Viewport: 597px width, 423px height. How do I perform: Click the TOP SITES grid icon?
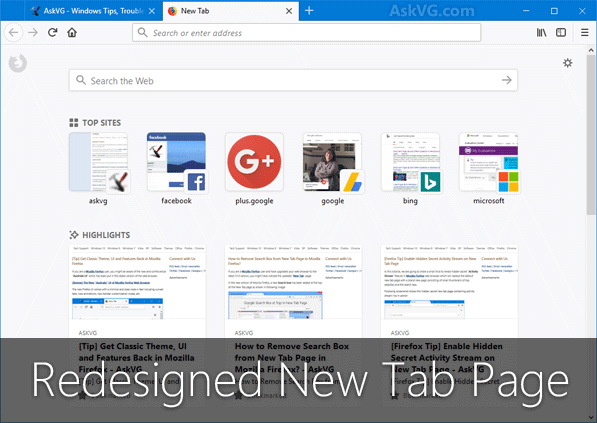click(x=73, y=123)
